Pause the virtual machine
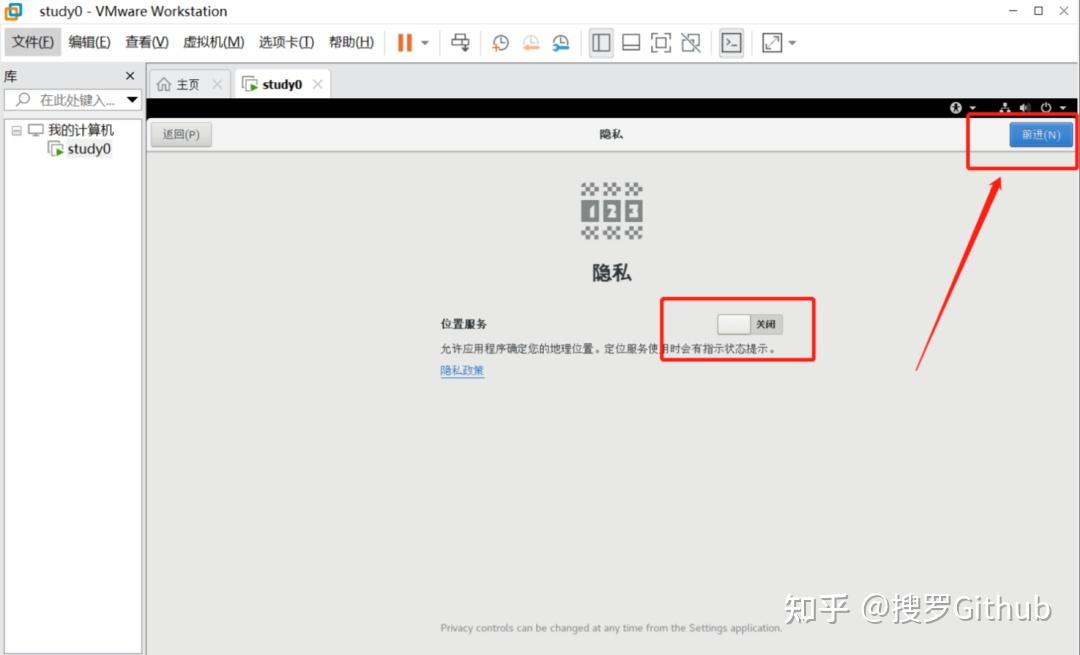1080x655 pixels. point(404,43)
